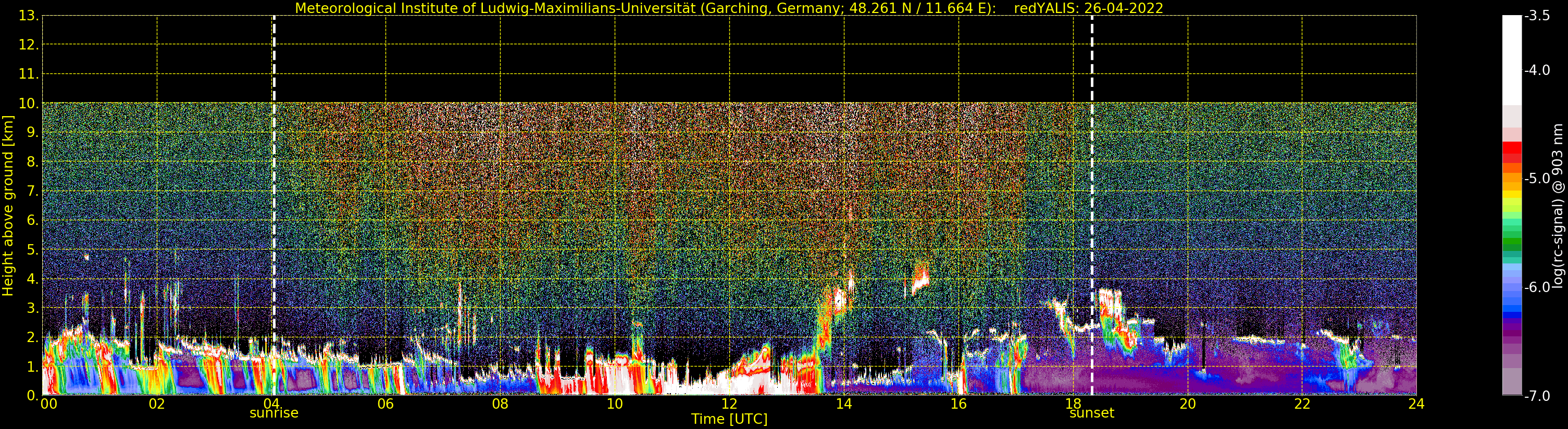Viewport: 1568px width, 429px height.
Task: Click the '7.' height tick label
Action: (x=33, y=191)
